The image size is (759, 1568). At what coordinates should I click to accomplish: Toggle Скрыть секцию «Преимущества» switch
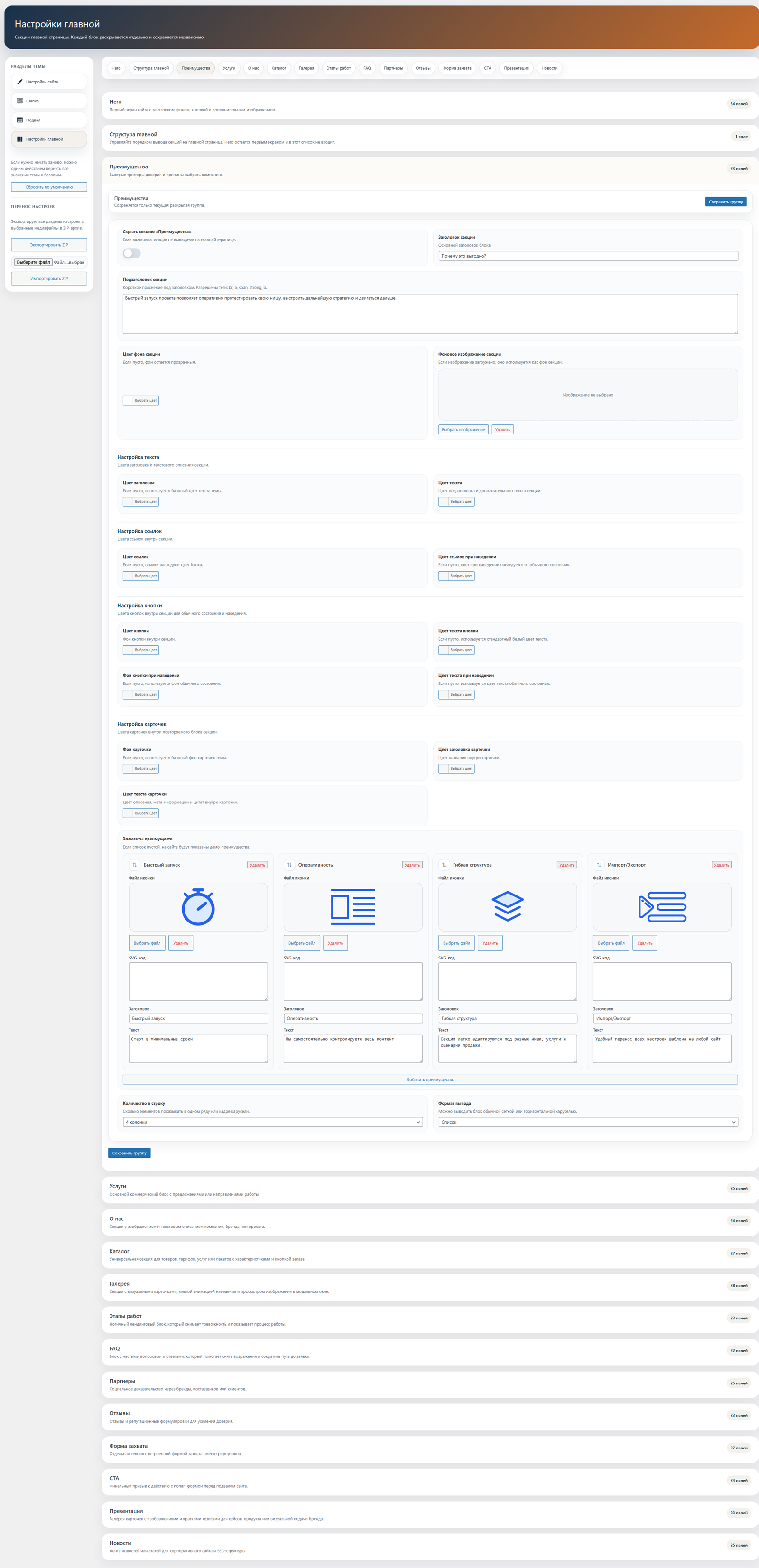click(x=131, y=253)
